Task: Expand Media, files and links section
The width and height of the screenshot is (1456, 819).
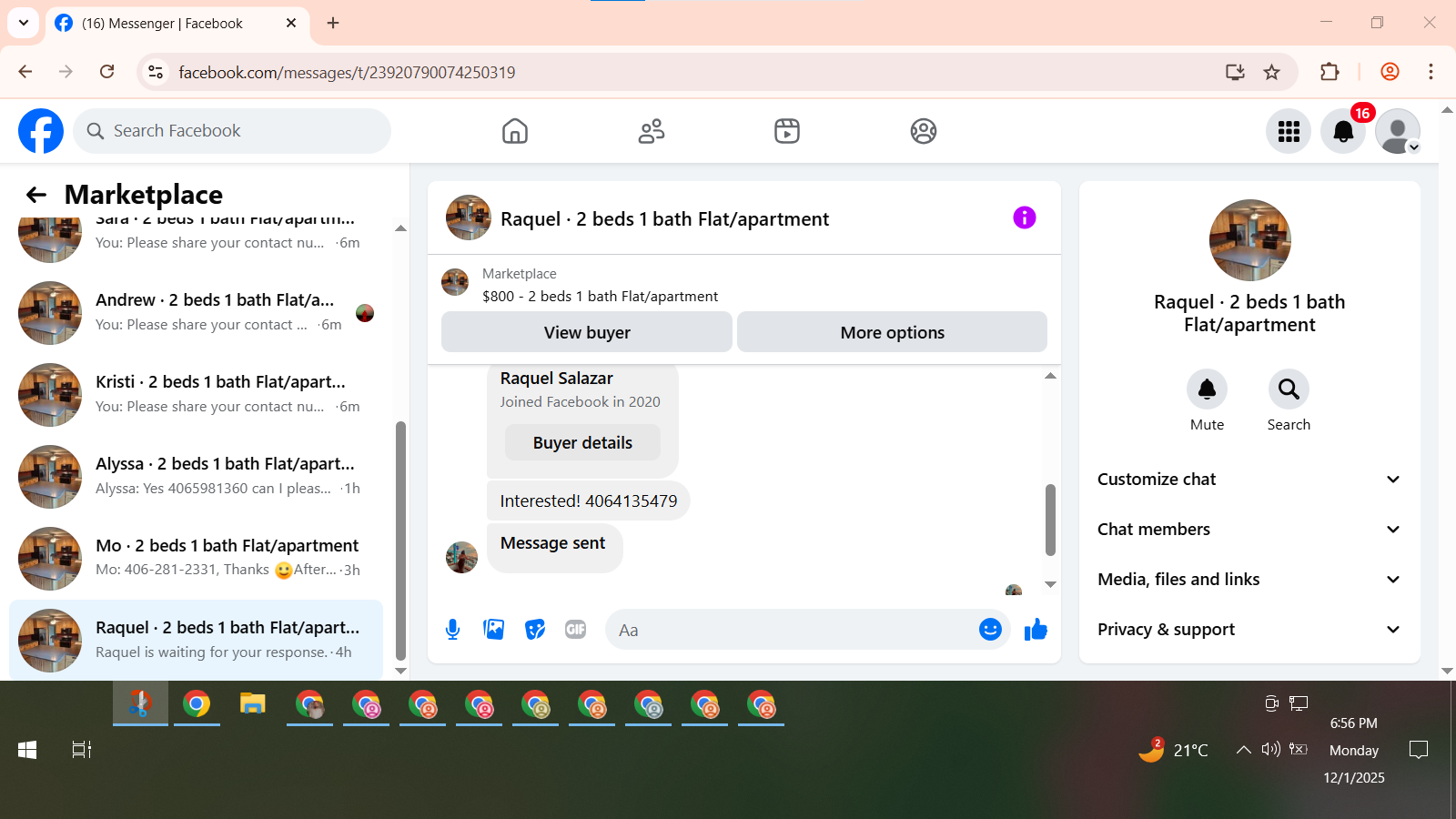Action: tap(1249, 580)
